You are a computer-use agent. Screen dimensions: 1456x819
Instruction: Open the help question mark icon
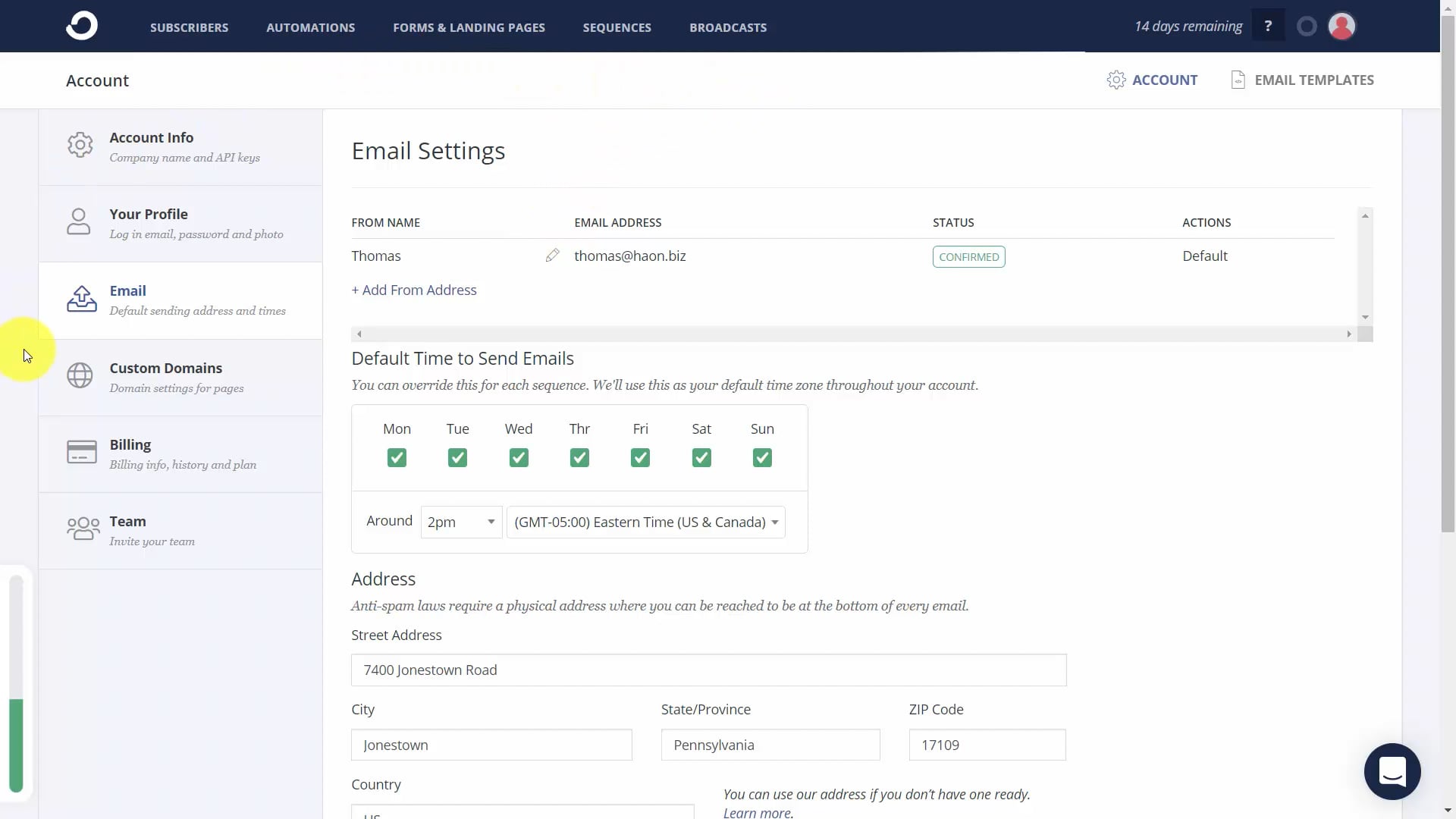tap(1268, 27)
